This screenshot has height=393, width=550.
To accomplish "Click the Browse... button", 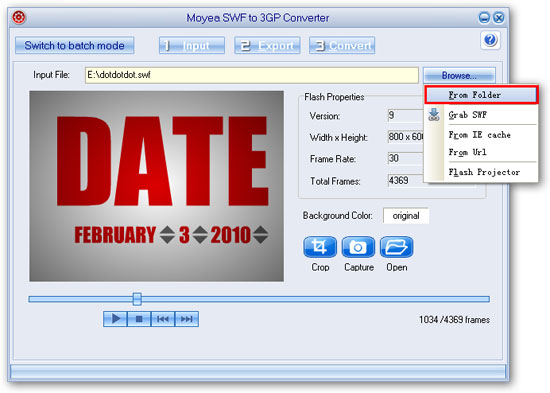I will (459, 75).
